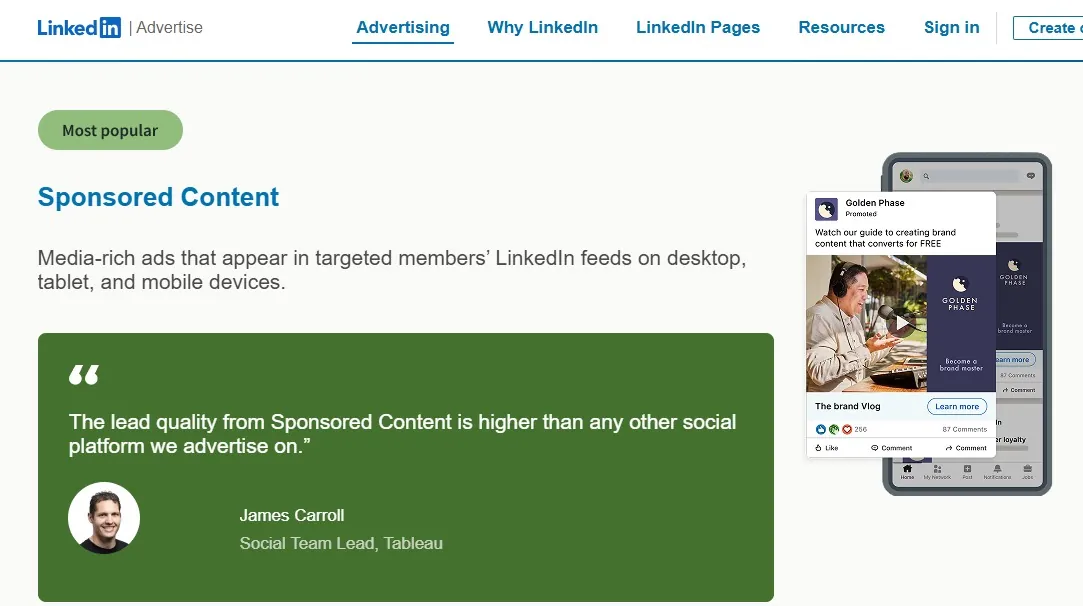The width and height of the screenshot is (1083, 606).
Task: Click James Carroll's profile photo
Action: coord(104,518)
